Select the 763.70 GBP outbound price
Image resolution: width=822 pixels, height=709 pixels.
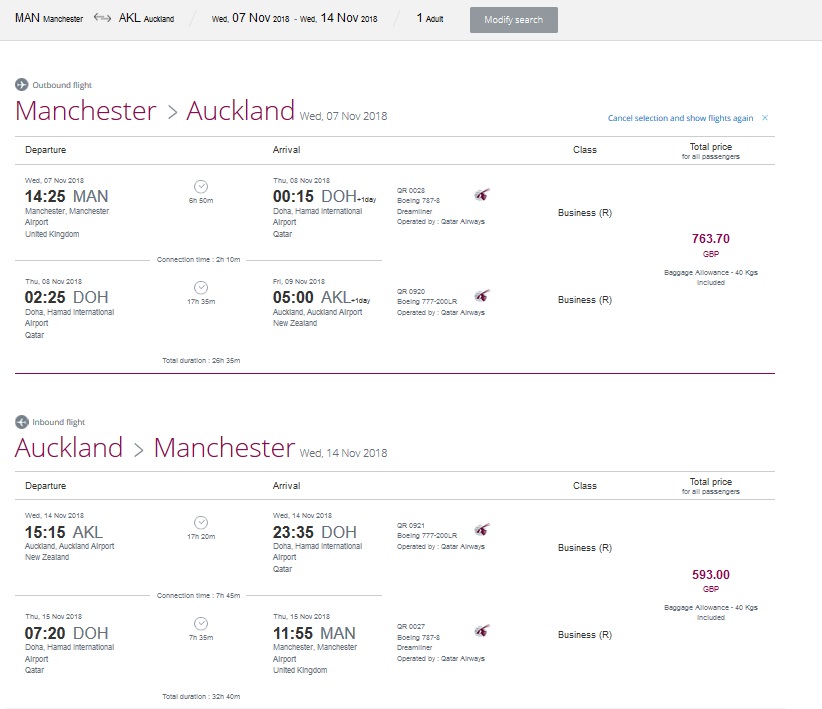(x=711, y=239)
